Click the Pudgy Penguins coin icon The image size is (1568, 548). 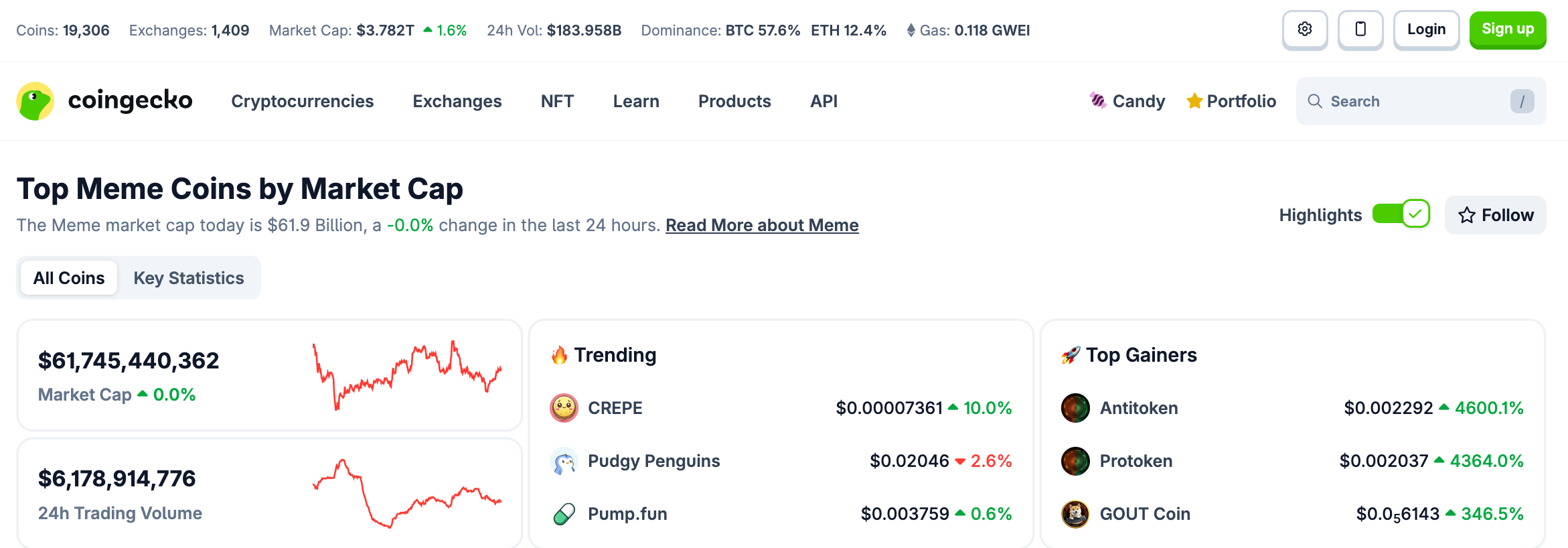(x=564, y=461)
